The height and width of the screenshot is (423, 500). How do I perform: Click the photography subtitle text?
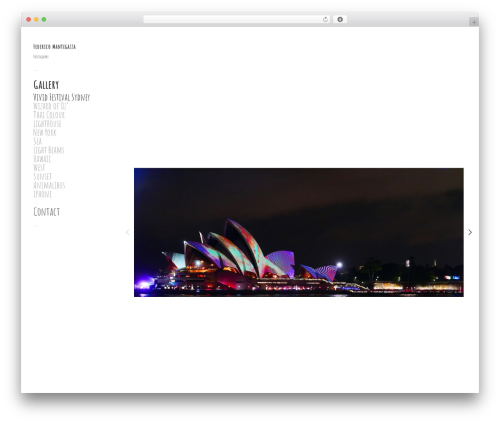pyautogui.click(x=41, y=57)
